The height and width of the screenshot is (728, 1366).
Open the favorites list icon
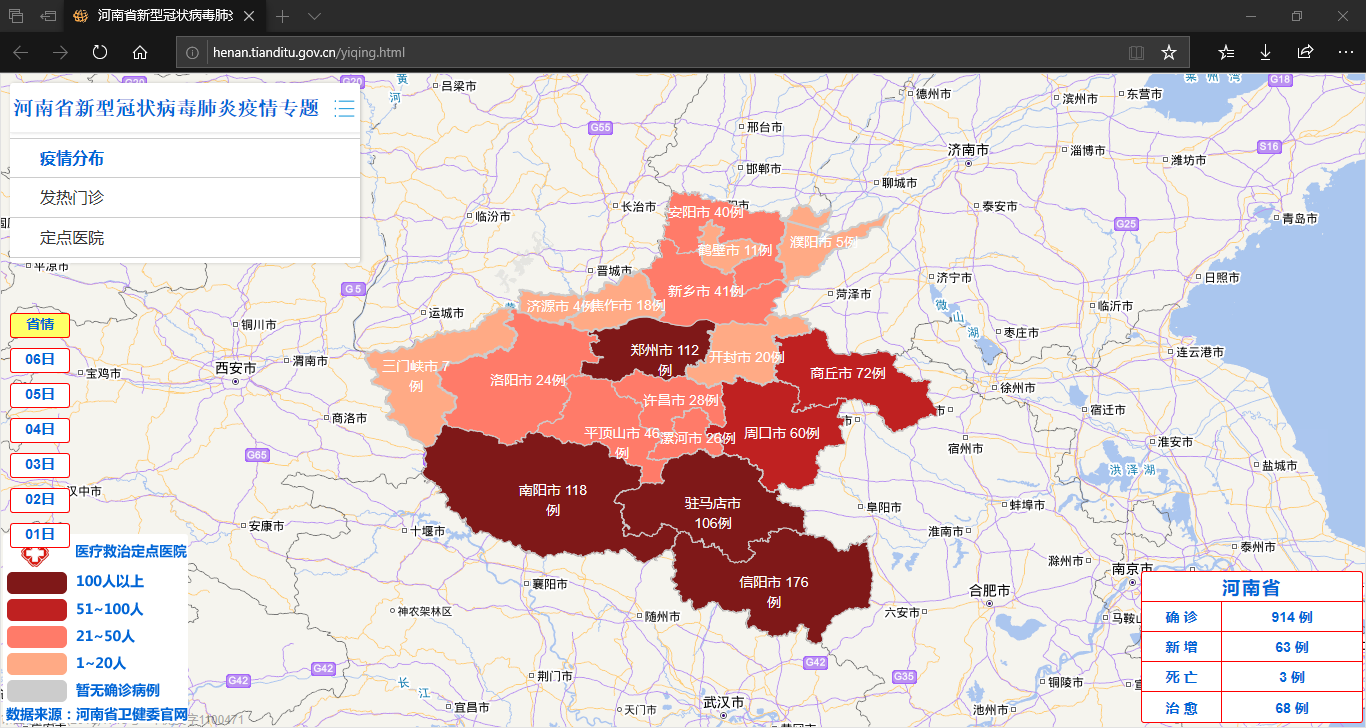(x=1226, y=52)
